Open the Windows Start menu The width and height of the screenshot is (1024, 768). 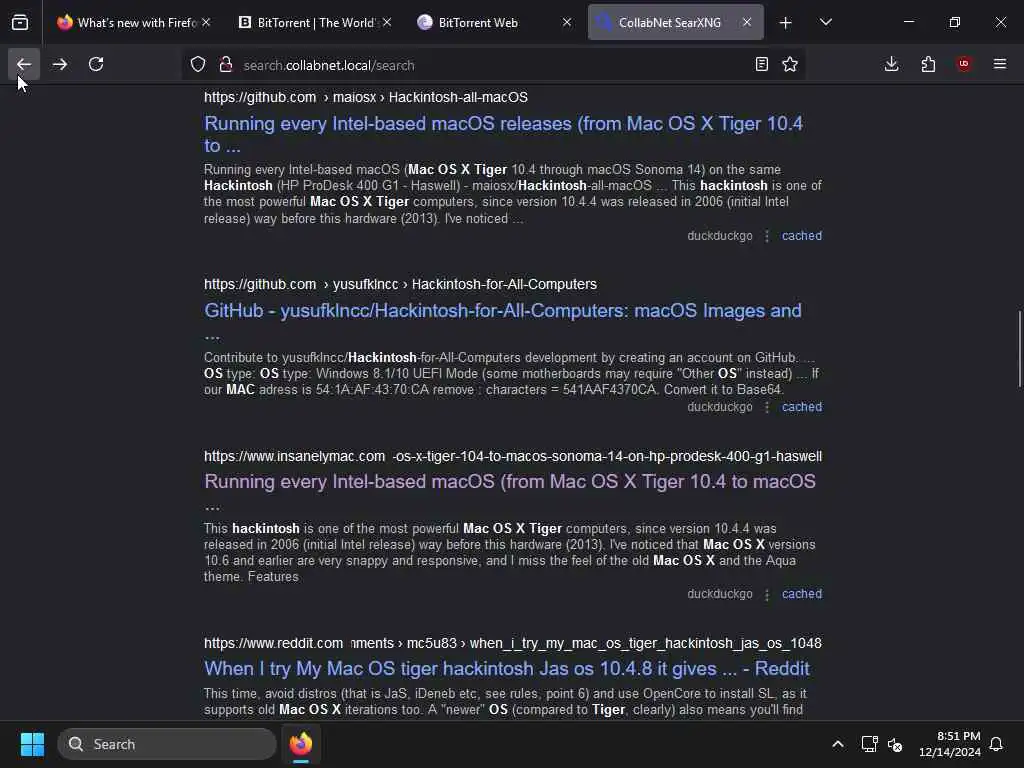(x=32, y=744)
